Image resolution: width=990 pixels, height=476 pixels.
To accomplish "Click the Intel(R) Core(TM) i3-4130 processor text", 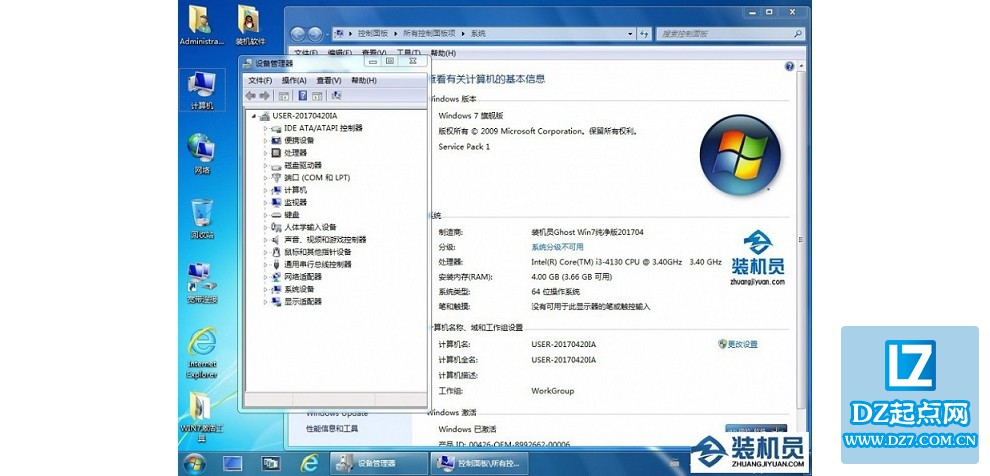I will click(626, 261).
